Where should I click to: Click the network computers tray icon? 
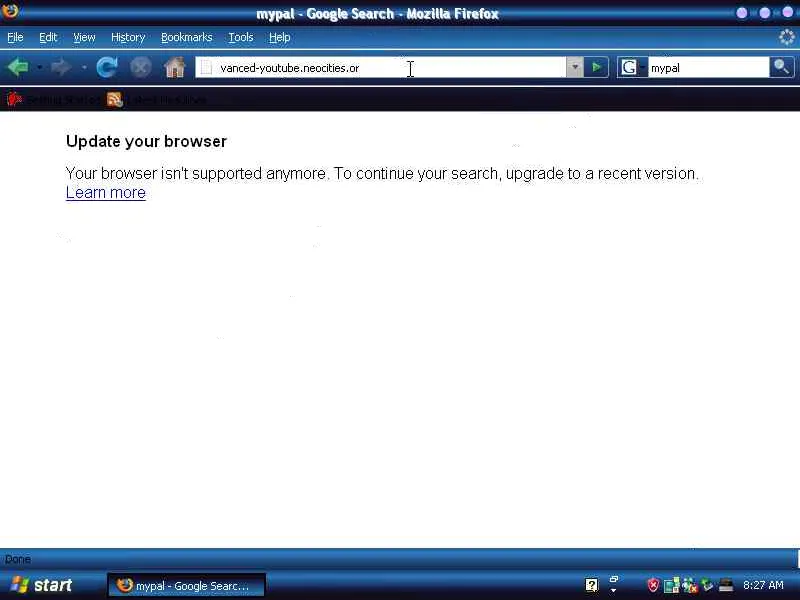pyautogui.click(x=671, y=585)
